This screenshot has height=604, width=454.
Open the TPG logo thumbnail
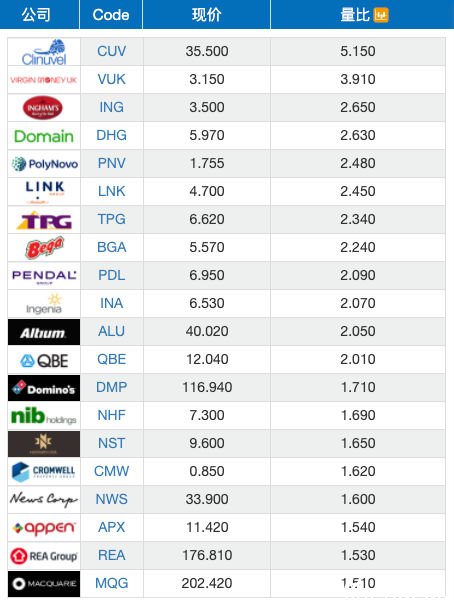[x=44, y=220]
